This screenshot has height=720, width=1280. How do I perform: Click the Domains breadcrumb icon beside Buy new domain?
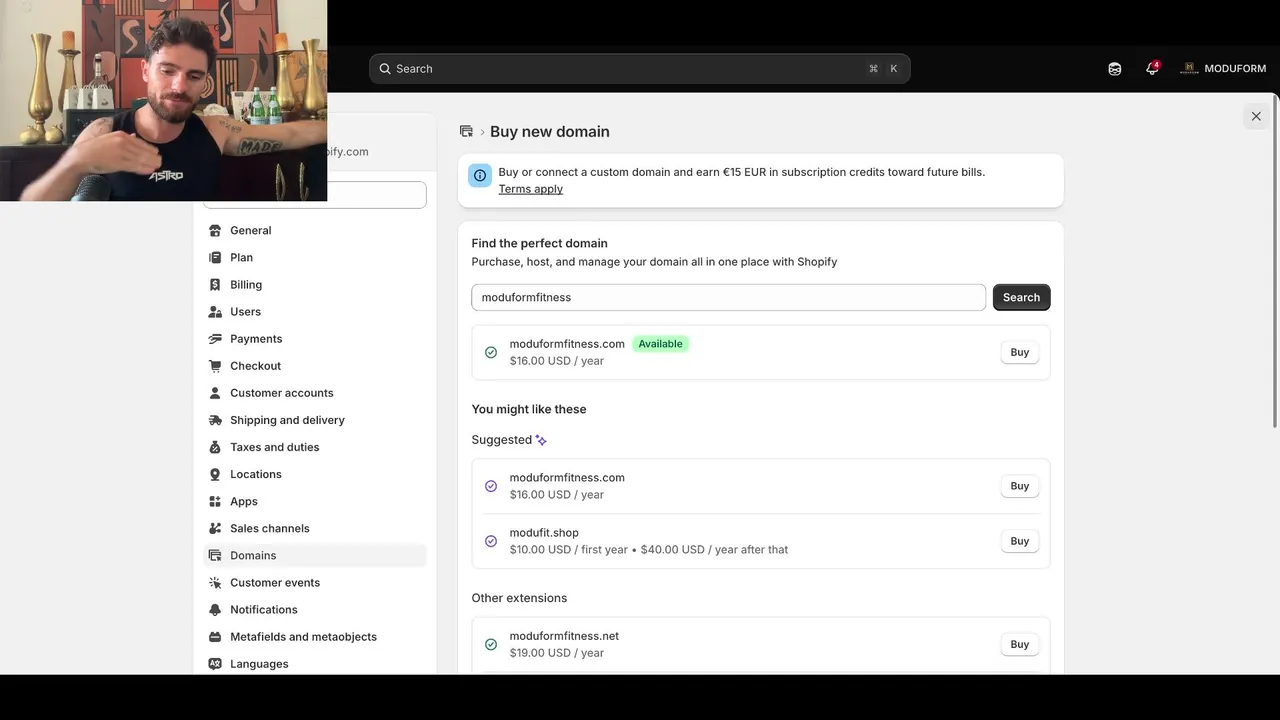(x=466, y=131)
